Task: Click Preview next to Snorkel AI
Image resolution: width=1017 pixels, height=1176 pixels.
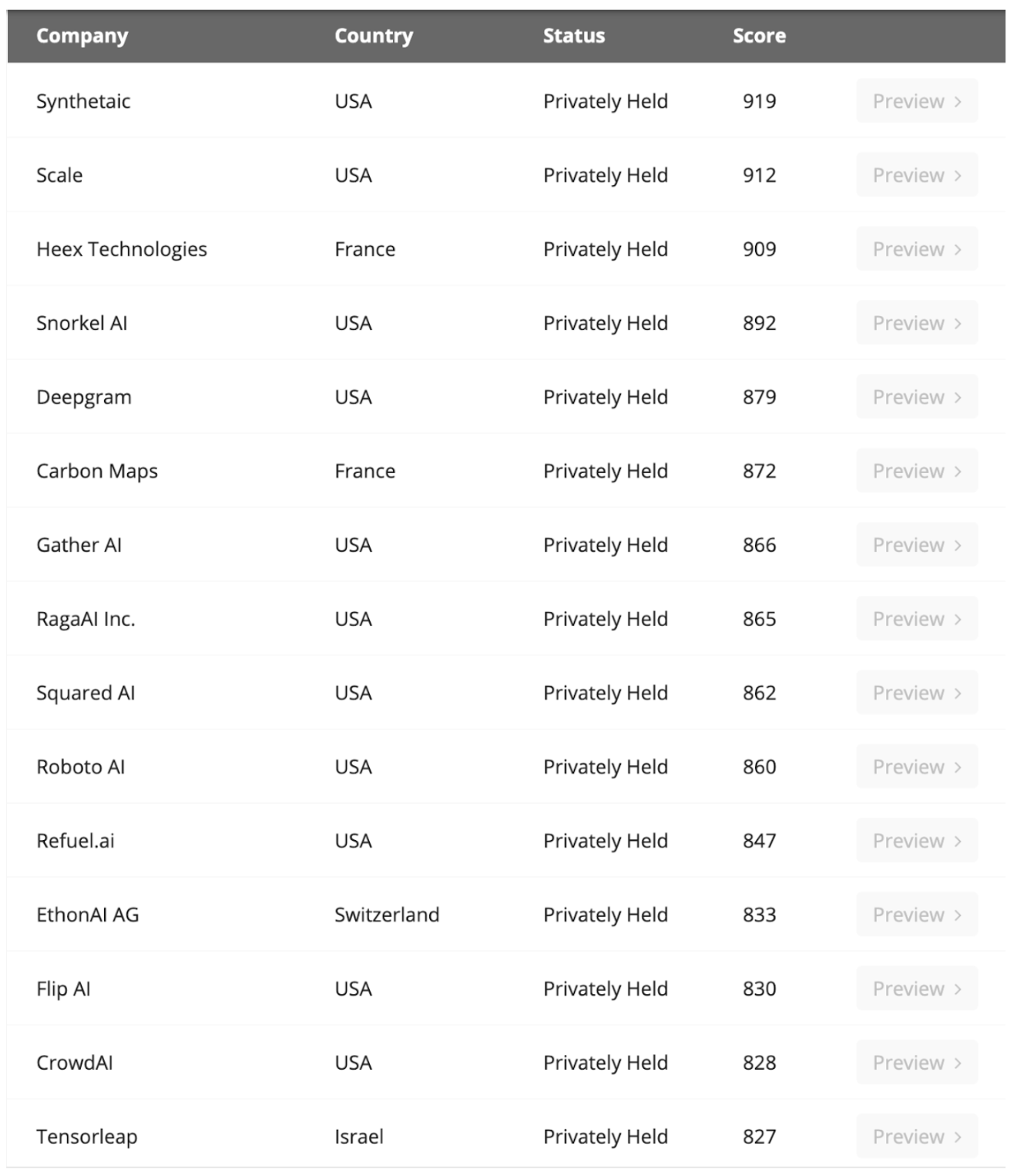Action: 916,323
